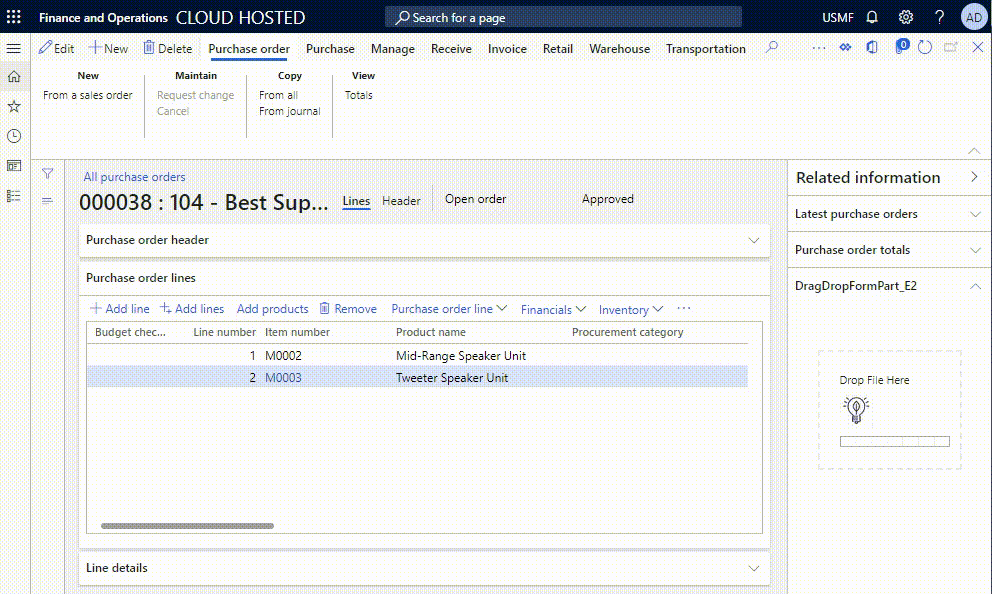Delete the purchase order
The height and width of the screenshot is (594, 992).
(168, 48)
